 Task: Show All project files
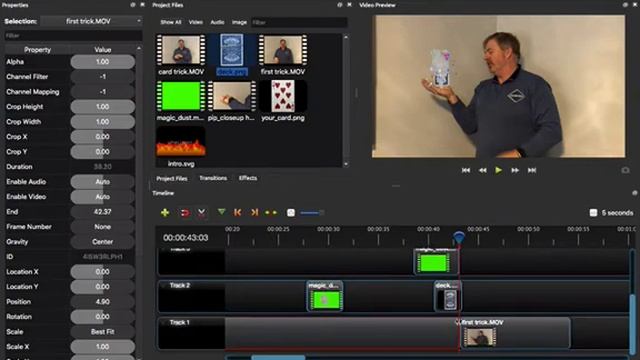pos(171,22)
